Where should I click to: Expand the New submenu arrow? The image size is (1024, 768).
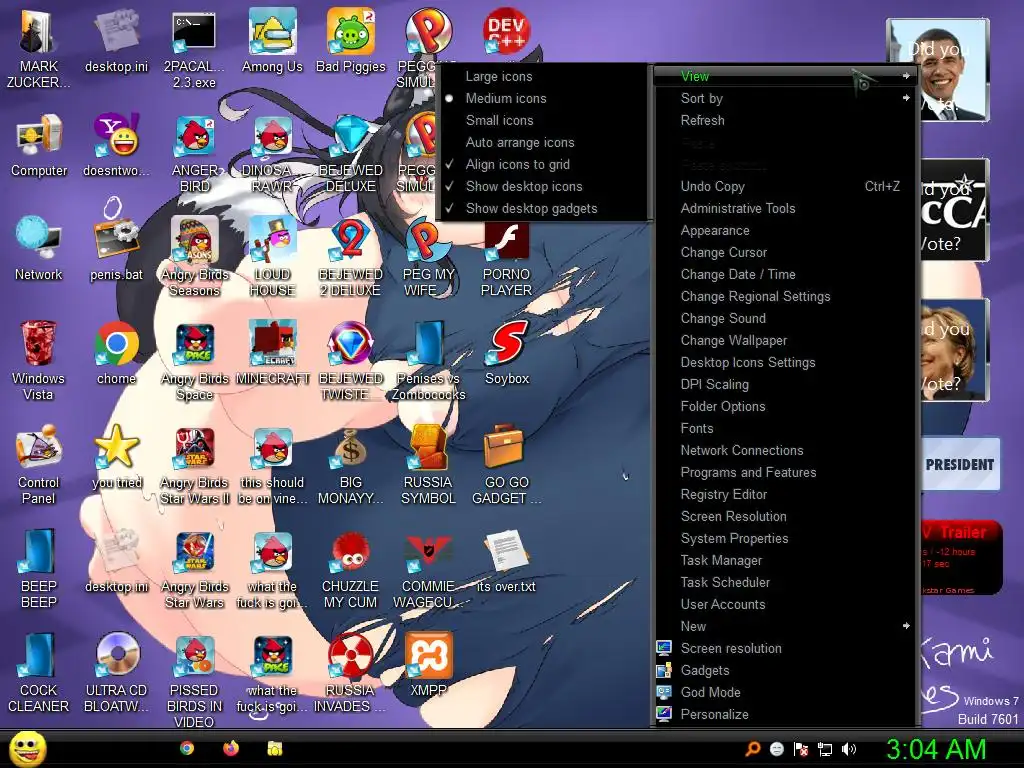[x=906, y=626]
